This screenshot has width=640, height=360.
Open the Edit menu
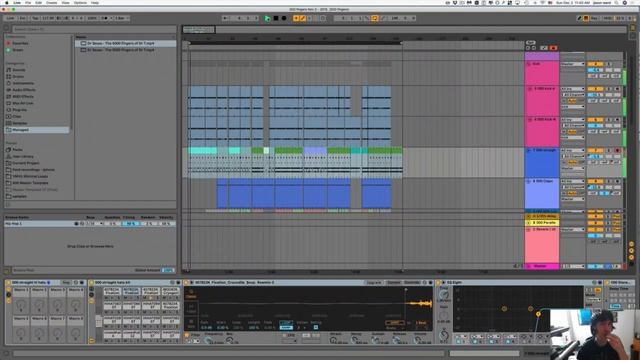[38, 2]
